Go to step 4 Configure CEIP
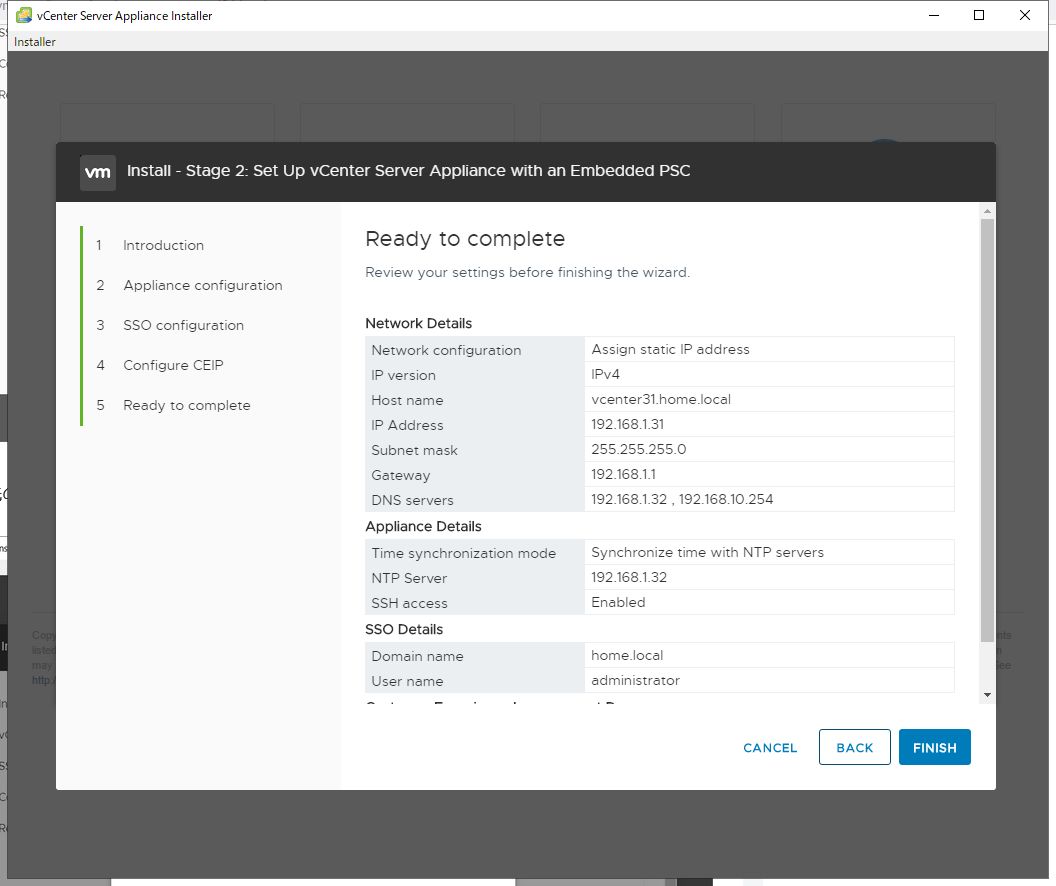The width and height of the screenshot is (1056, 886). coord(173,365)
